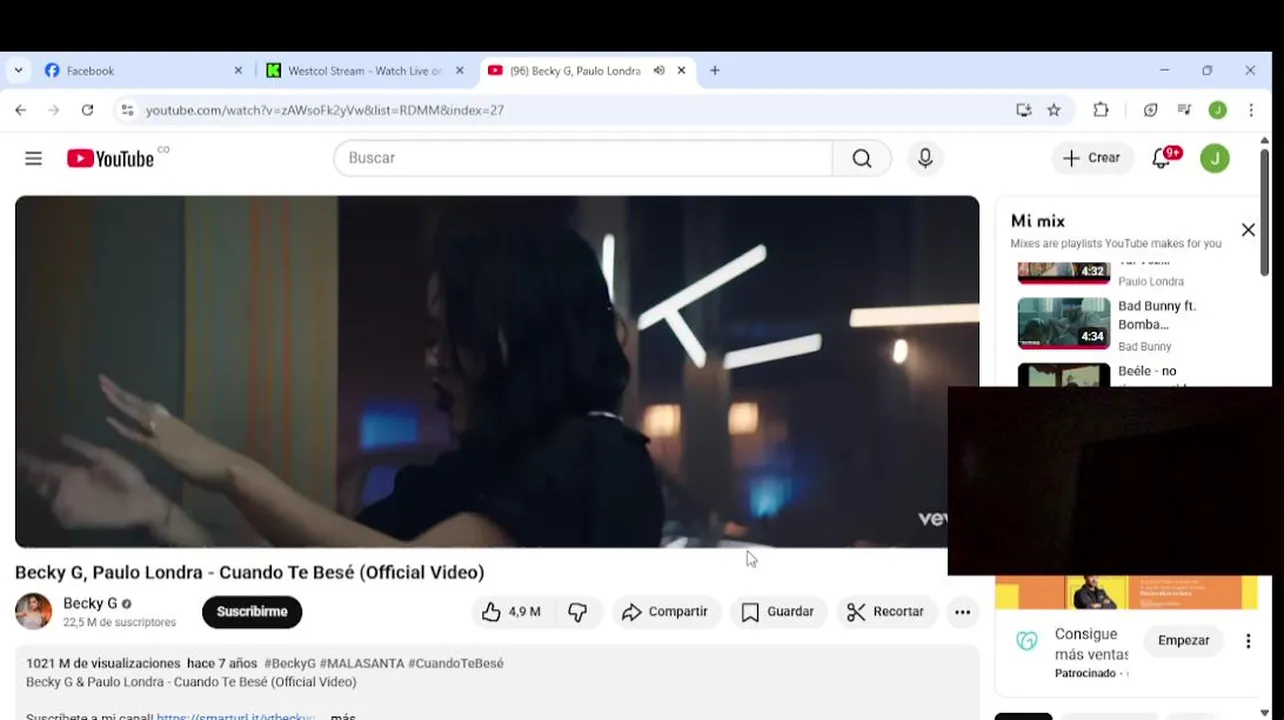The height and width of the screenshot is (720, 1284).
Task: Open the Chrome extensions puzzle icon
Action: [x=1101, y=110]
